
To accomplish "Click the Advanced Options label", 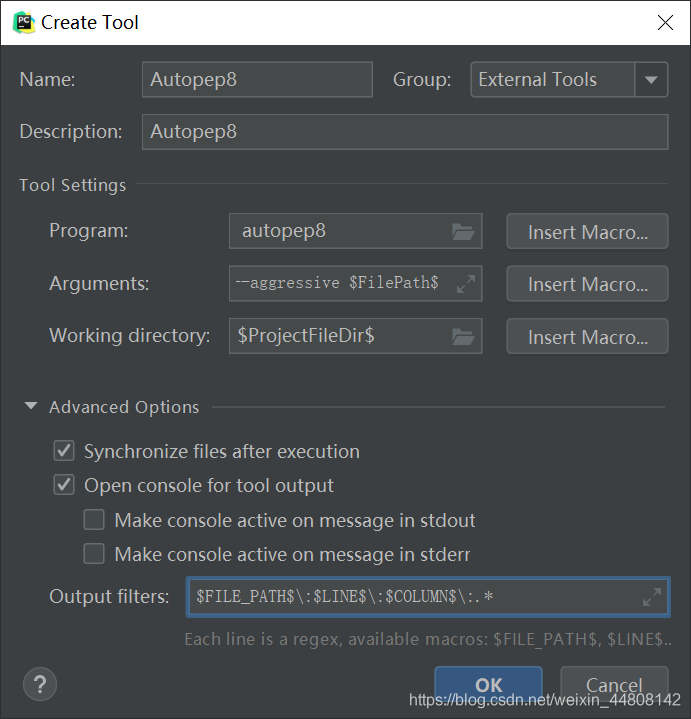I will pyautogui.click(x=124, y=407).
